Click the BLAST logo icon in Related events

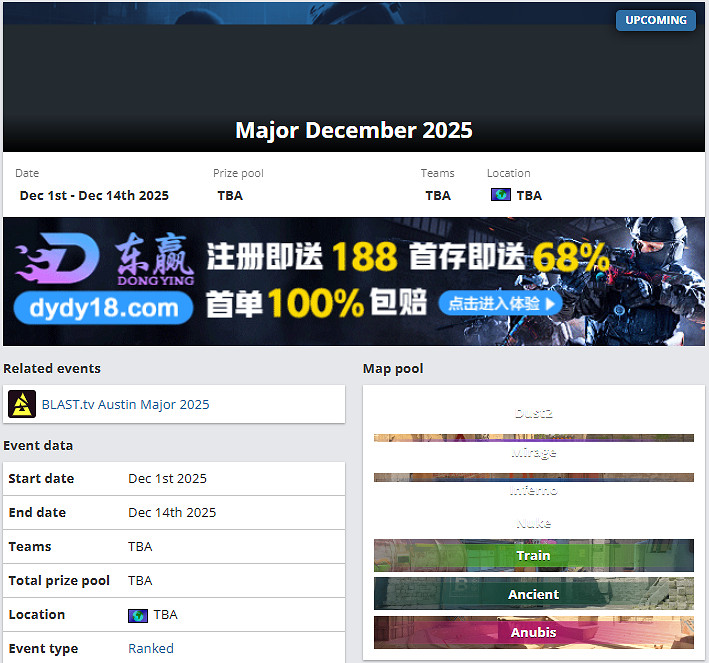(x=22, y=404)
